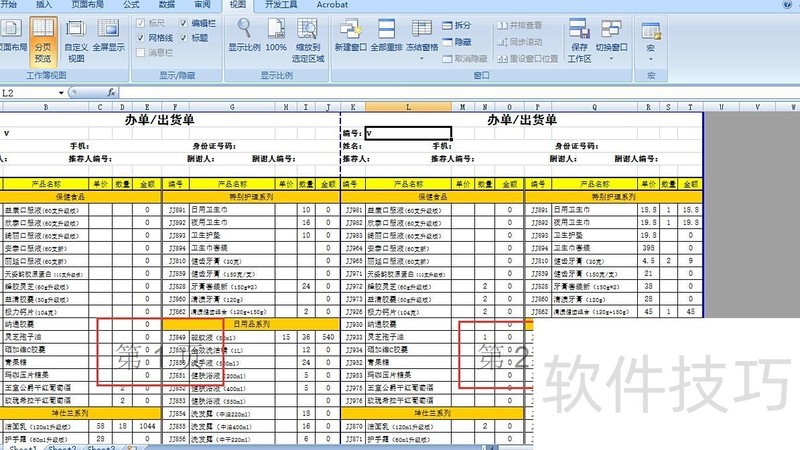Click the 冻结窗格 freeze panes icon
This screenshot has height=450, width=800.
(422, 31)
